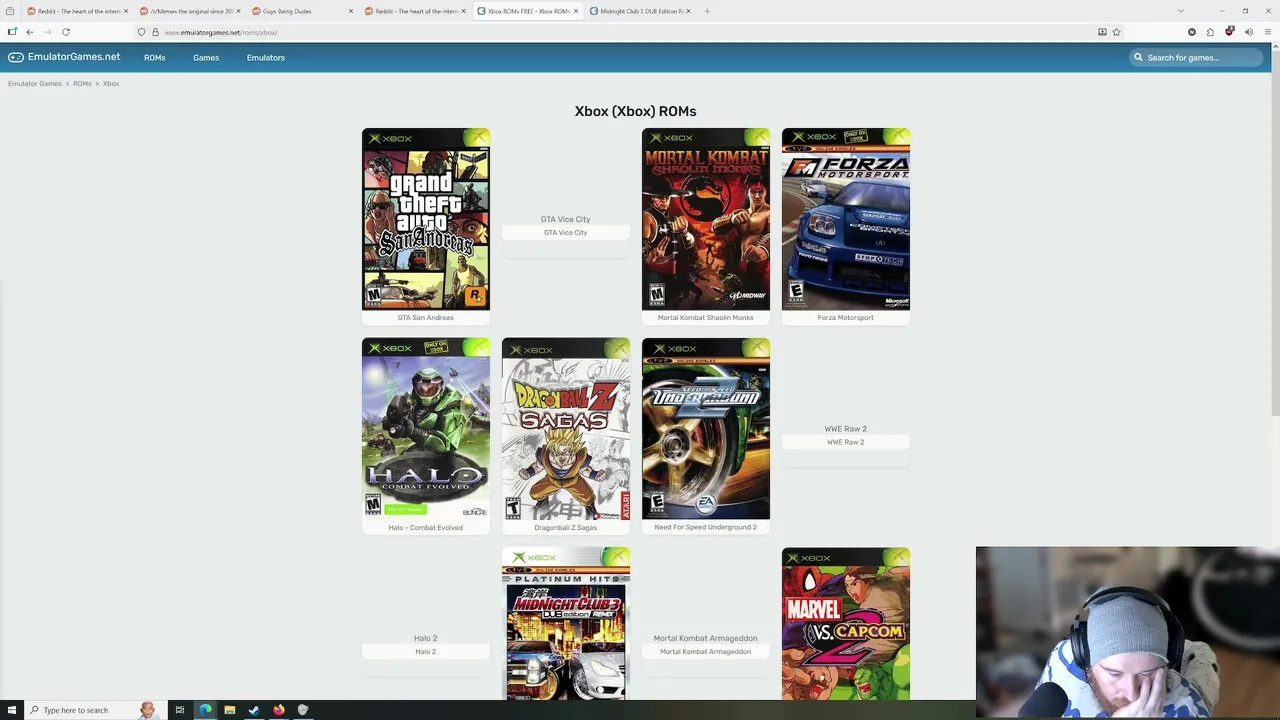1280x720 pixels.
Task: Switch to Guys Being Dudes tab
Action: [x=300, y=11]
